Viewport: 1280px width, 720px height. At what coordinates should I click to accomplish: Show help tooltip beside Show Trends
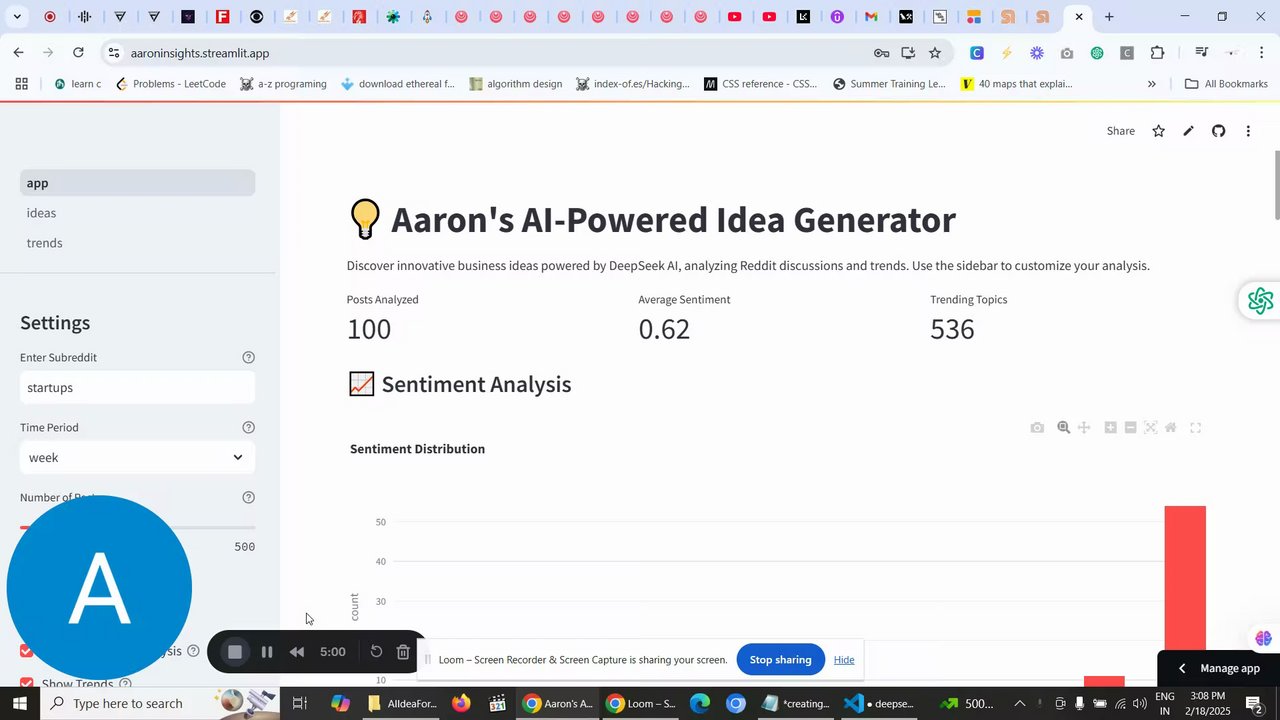point(125,684)
